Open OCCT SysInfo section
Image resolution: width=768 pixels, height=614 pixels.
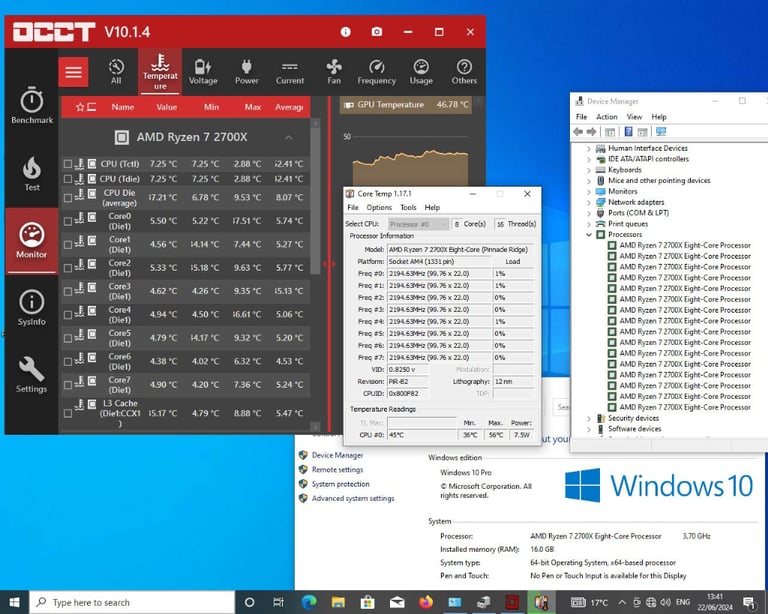tap(32, 307)
